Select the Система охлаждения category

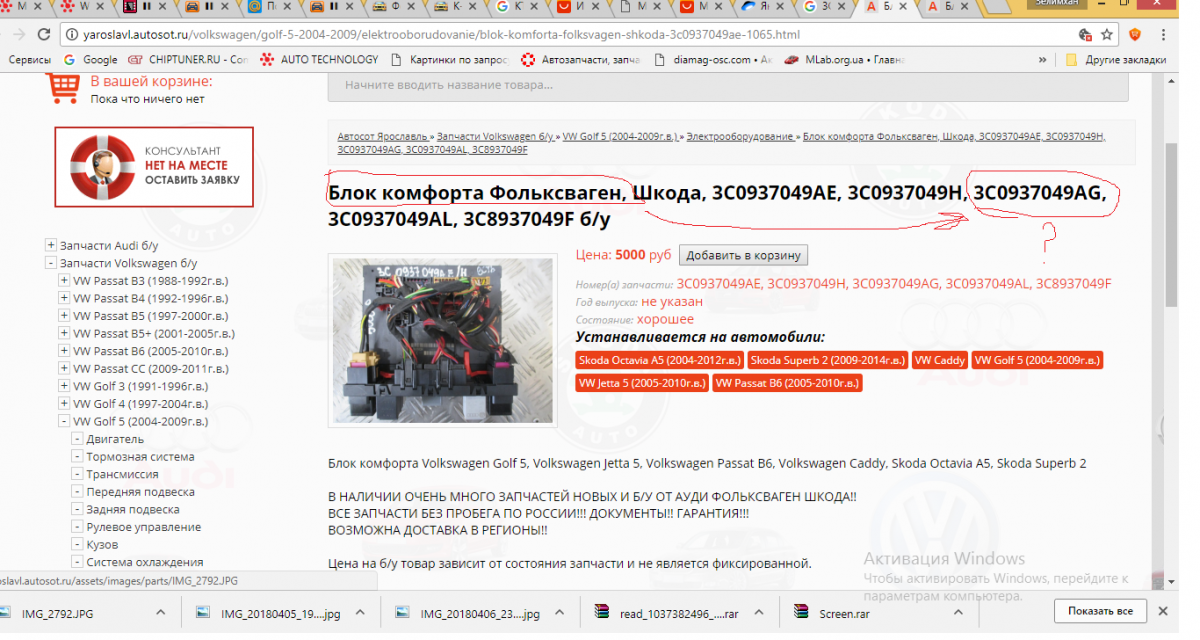tap(144, 562)
